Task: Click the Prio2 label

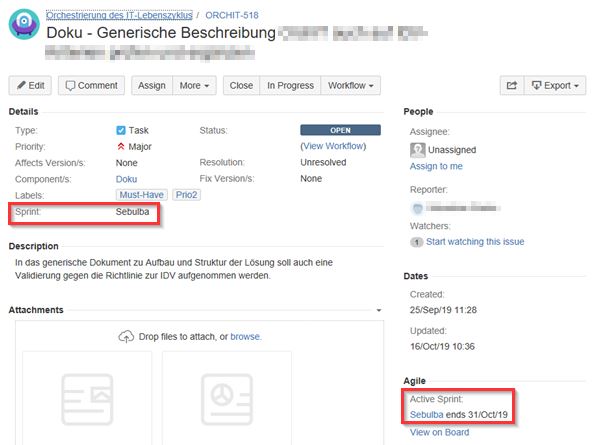Action: click(186, 195)
